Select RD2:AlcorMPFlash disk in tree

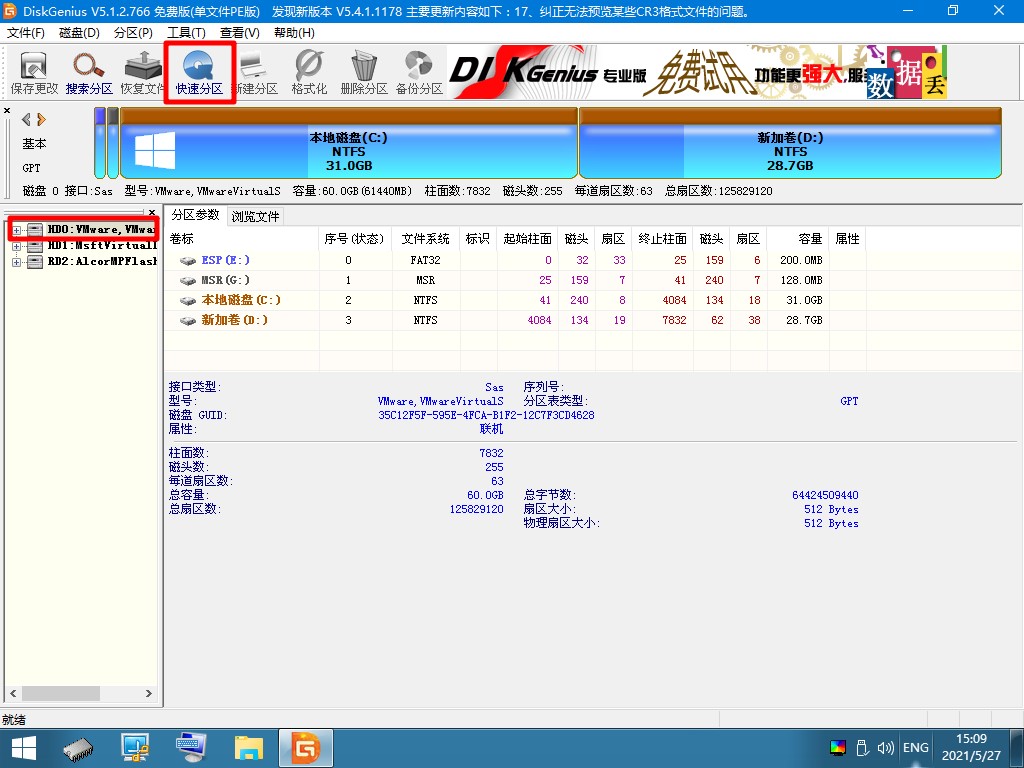[x=102, y=261]
